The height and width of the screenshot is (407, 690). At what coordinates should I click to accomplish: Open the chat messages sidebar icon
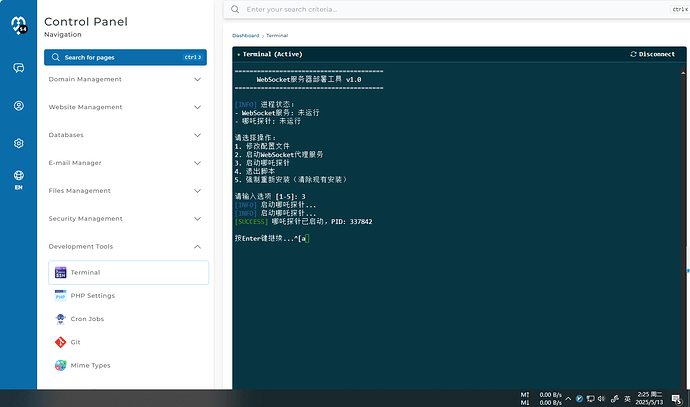18,68
